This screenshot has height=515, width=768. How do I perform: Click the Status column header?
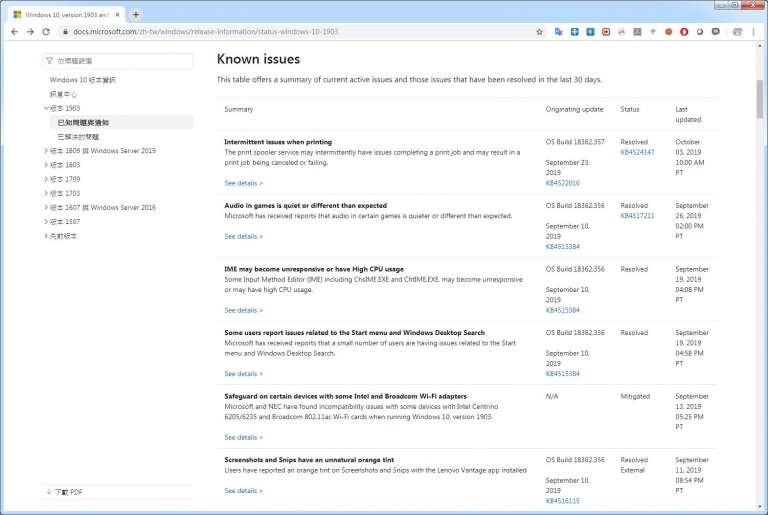(630, 109)
